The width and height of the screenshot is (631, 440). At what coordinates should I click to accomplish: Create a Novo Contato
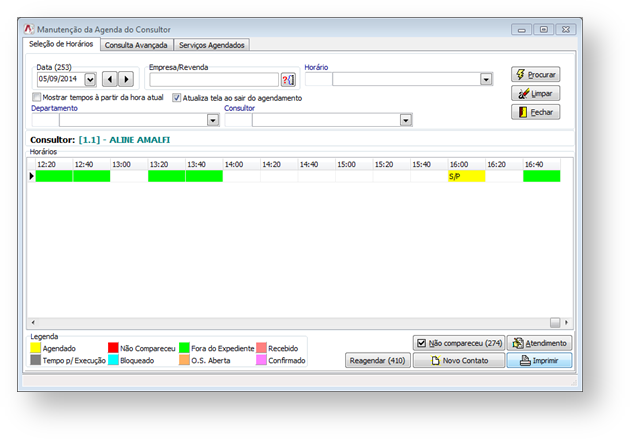tap(459, 360)
